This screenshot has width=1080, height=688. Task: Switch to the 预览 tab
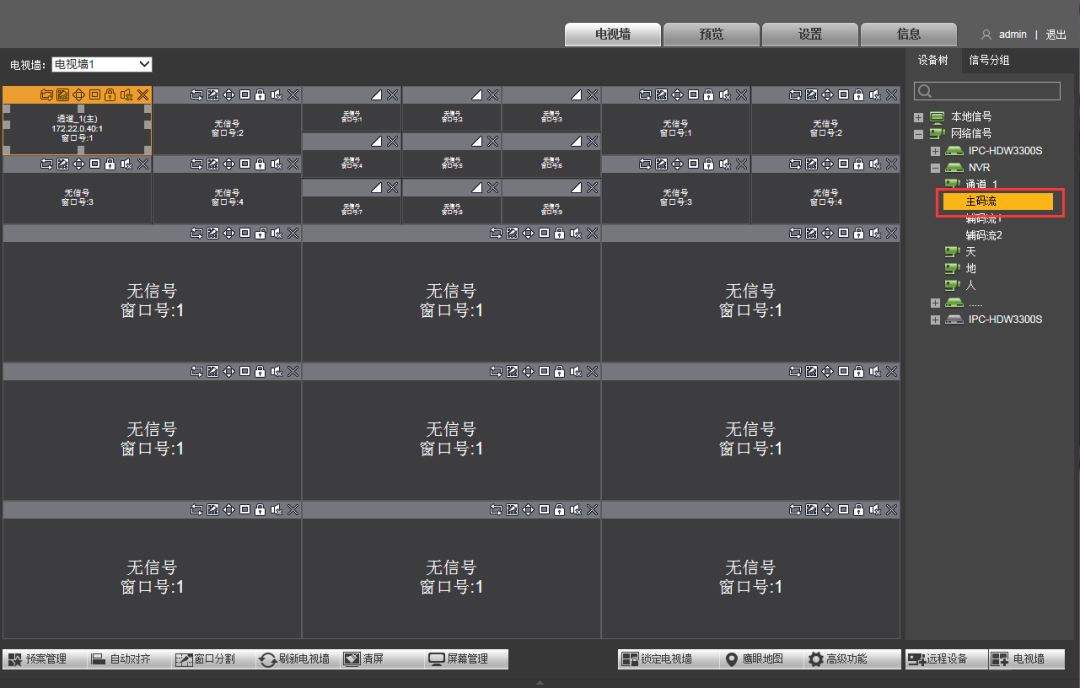711,34
